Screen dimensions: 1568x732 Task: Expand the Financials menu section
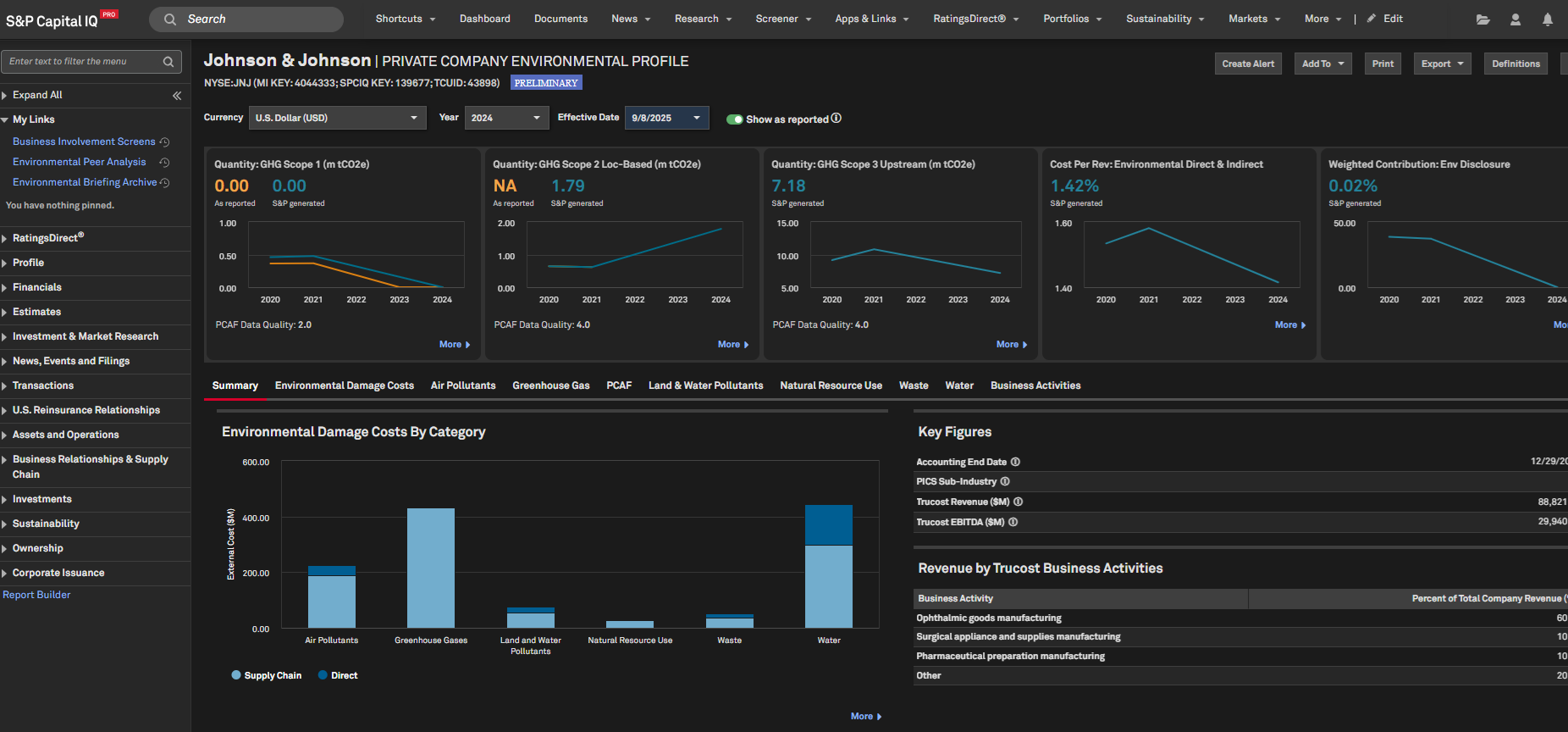pyautogui.click(x=37, y=288)
